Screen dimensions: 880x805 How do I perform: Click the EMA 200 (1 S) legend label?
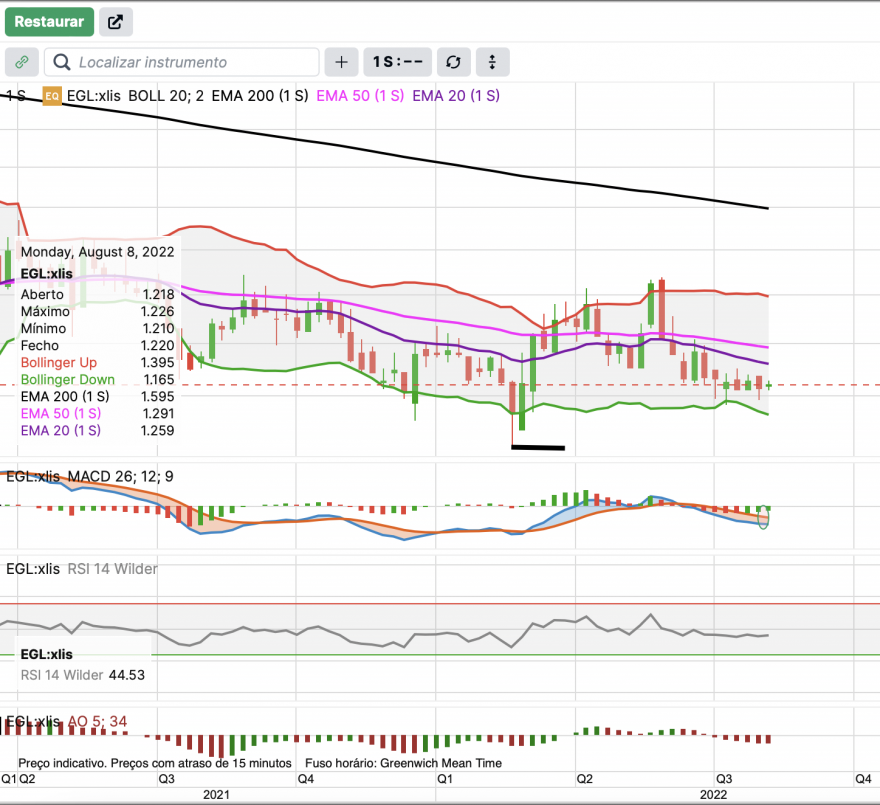coord(260,96)
